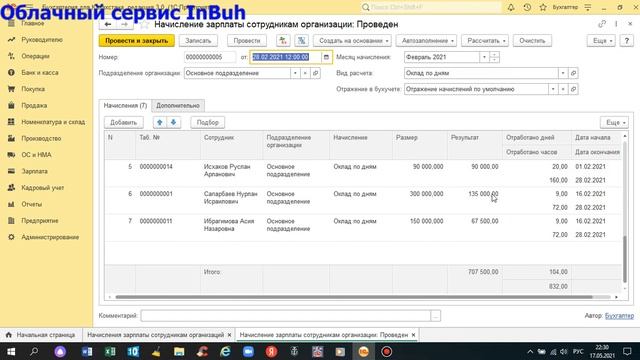Open the Вид расчета linked item
Image resolution: width=640 pixels, height=360 pixels.
(x=573, y=73)
